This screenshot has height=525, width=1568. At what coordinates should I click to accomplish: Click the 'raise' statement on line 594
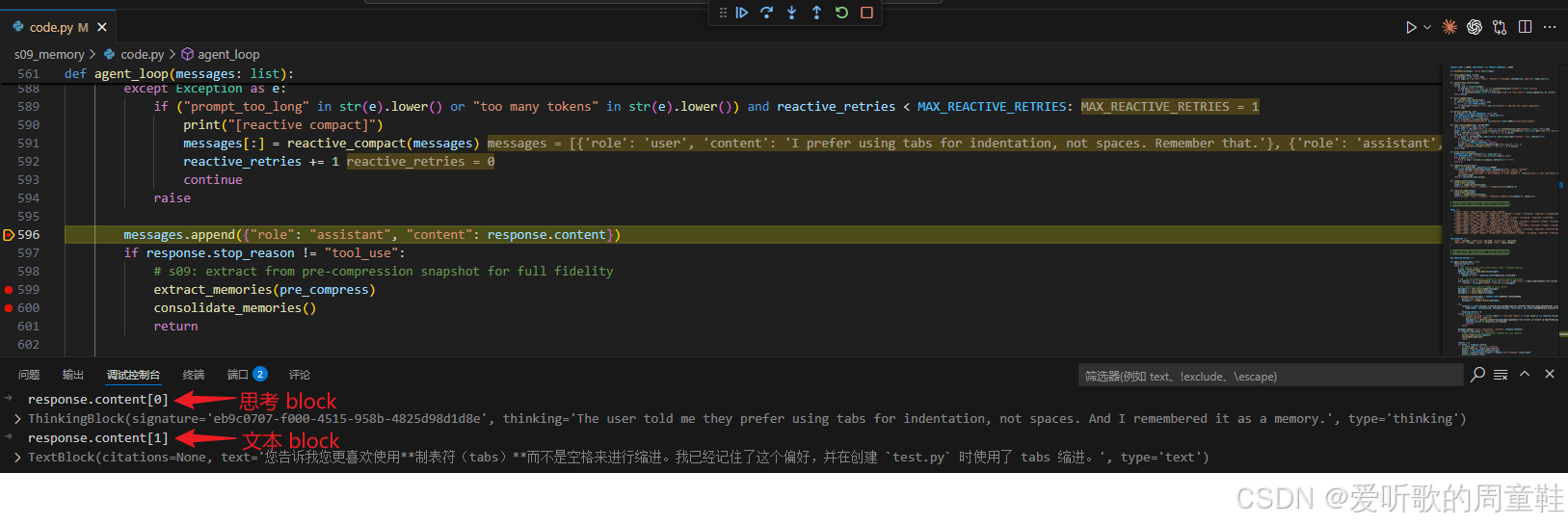[172, 197]
